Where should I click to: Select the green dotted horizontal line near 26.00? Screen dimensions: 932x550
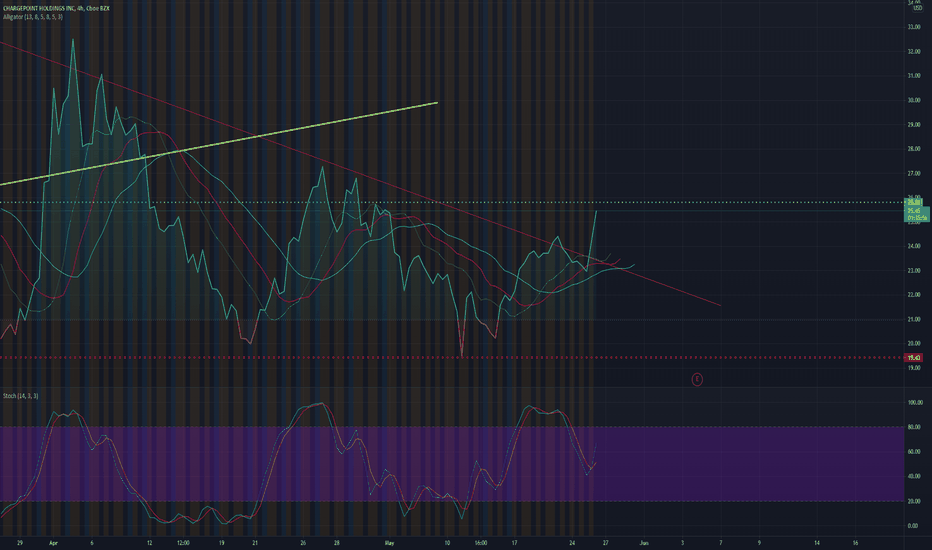[x=452, y=203]
